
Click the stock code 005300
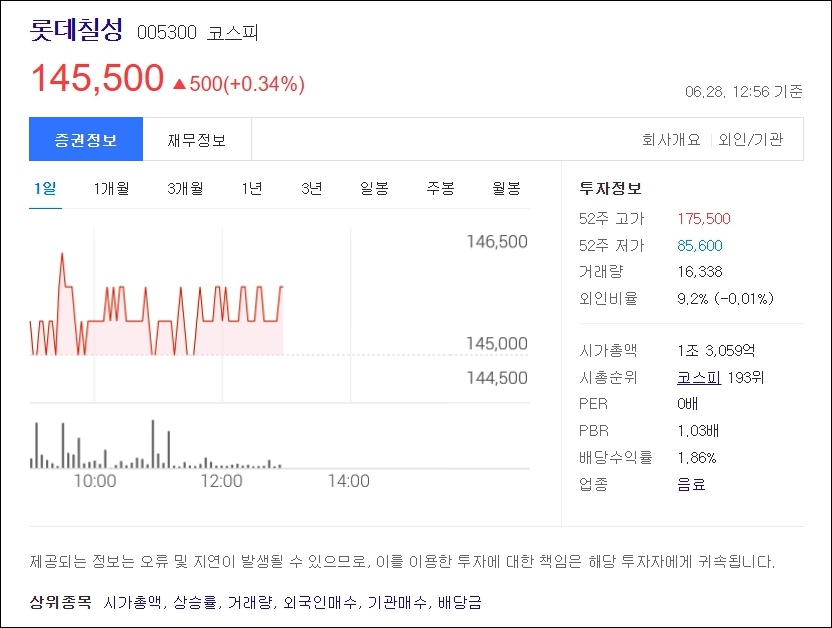(167, 32)
